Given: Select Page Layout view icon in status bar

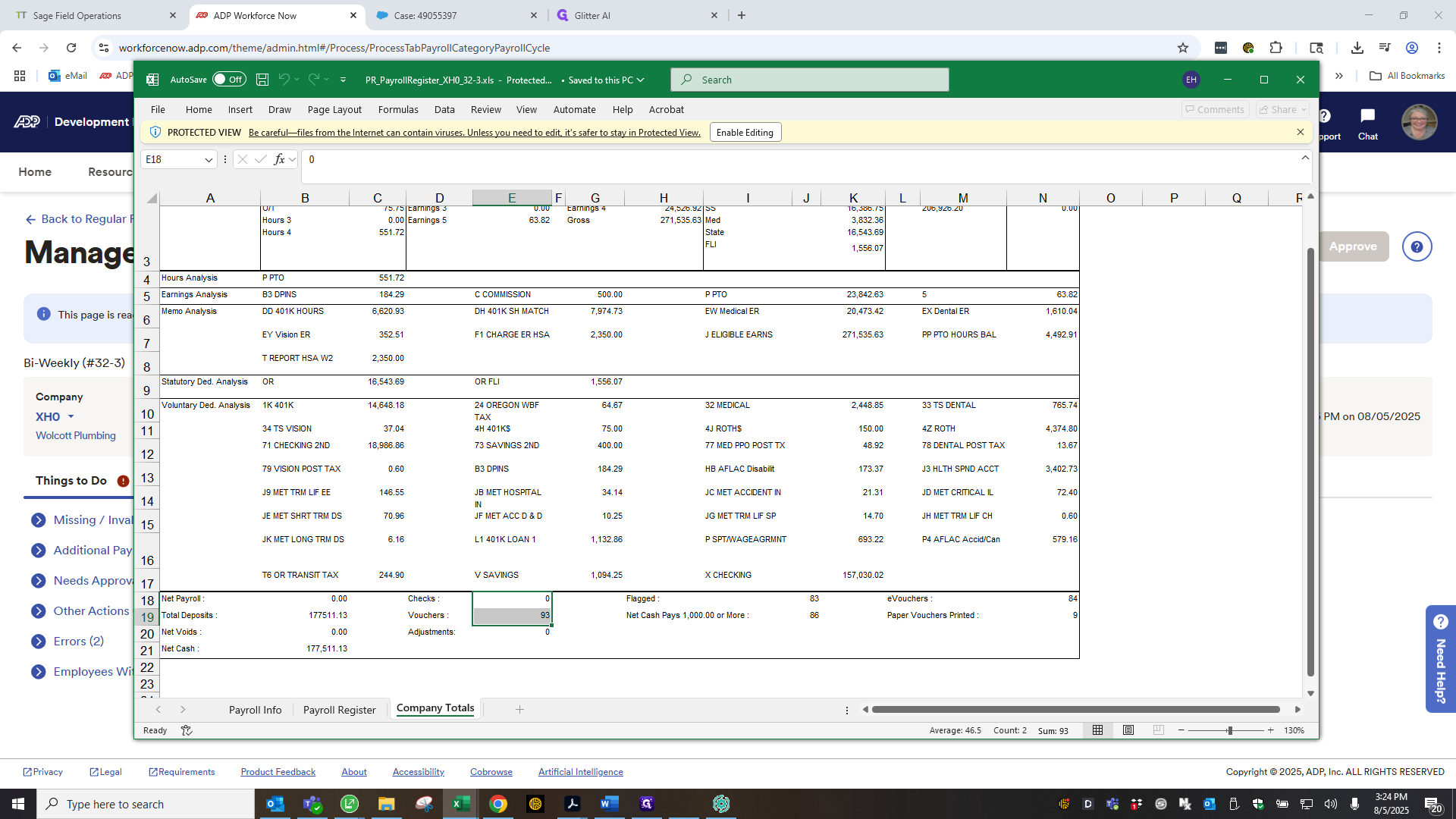Looking at the screenshot, I should point(1128,730).
